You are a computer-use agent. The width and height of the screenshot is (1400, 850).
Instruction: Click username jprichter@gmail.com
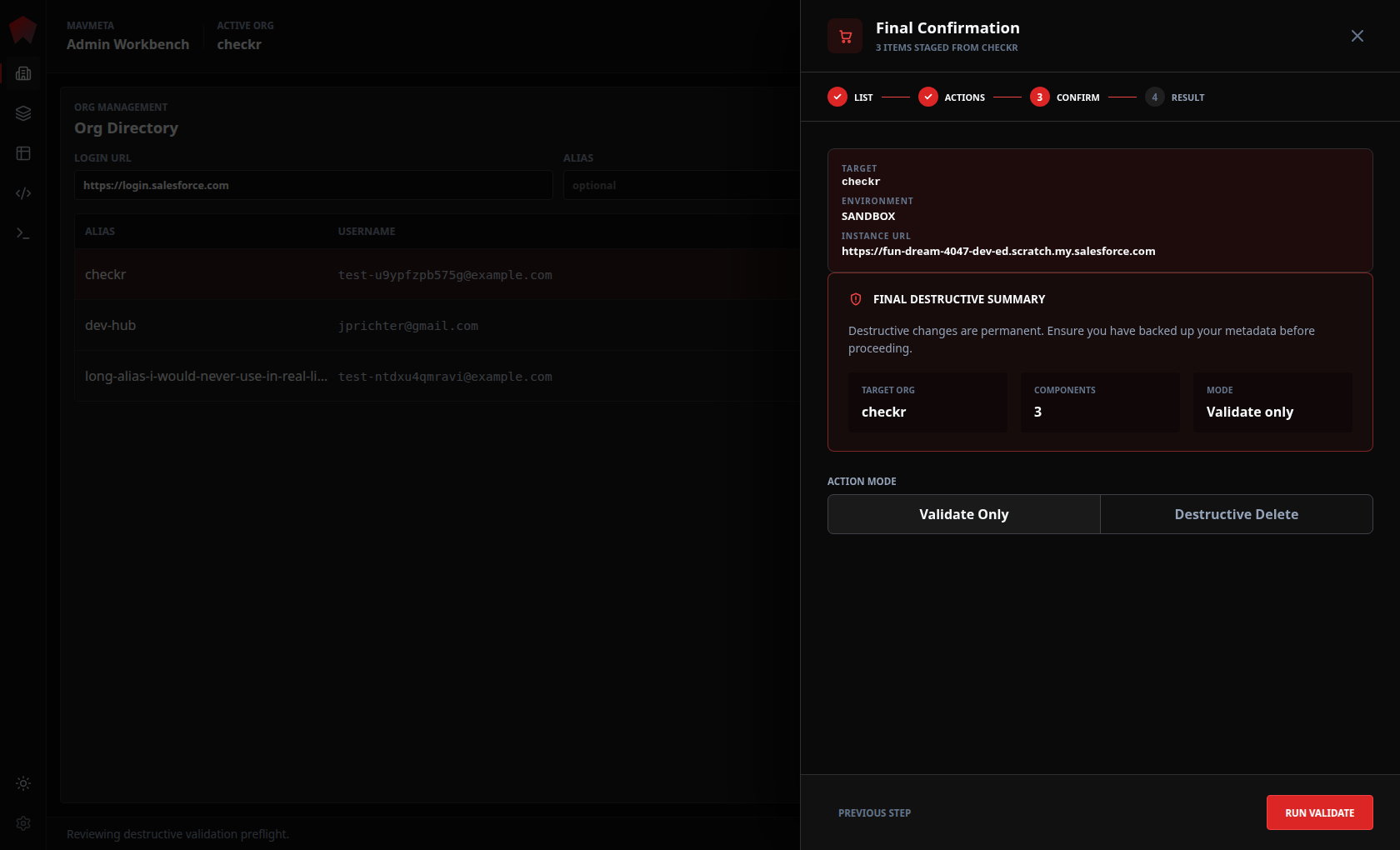[408, 326]
